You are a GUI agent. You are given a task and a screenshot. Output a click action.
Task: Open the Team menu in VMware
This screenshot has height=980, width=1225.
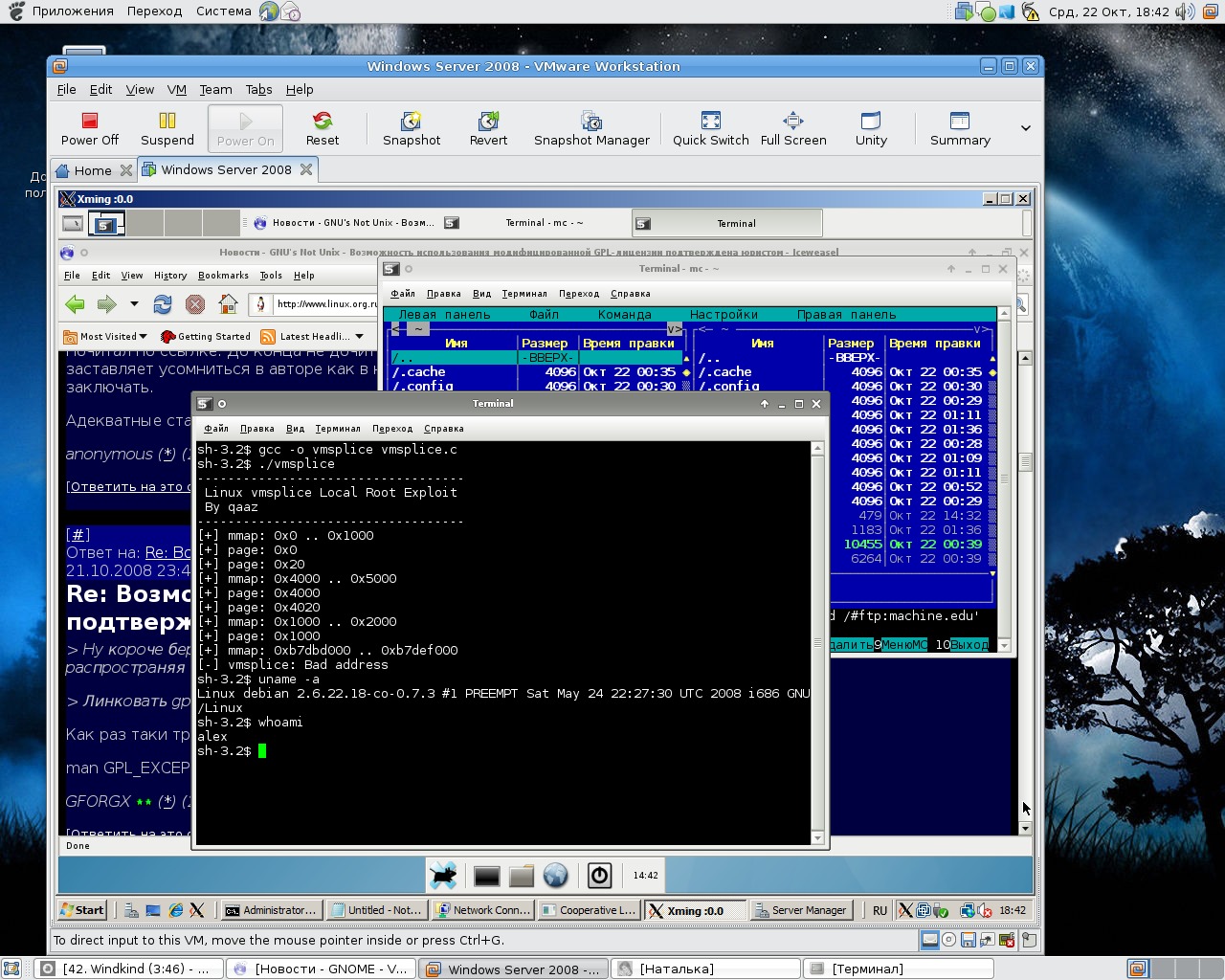215,89
